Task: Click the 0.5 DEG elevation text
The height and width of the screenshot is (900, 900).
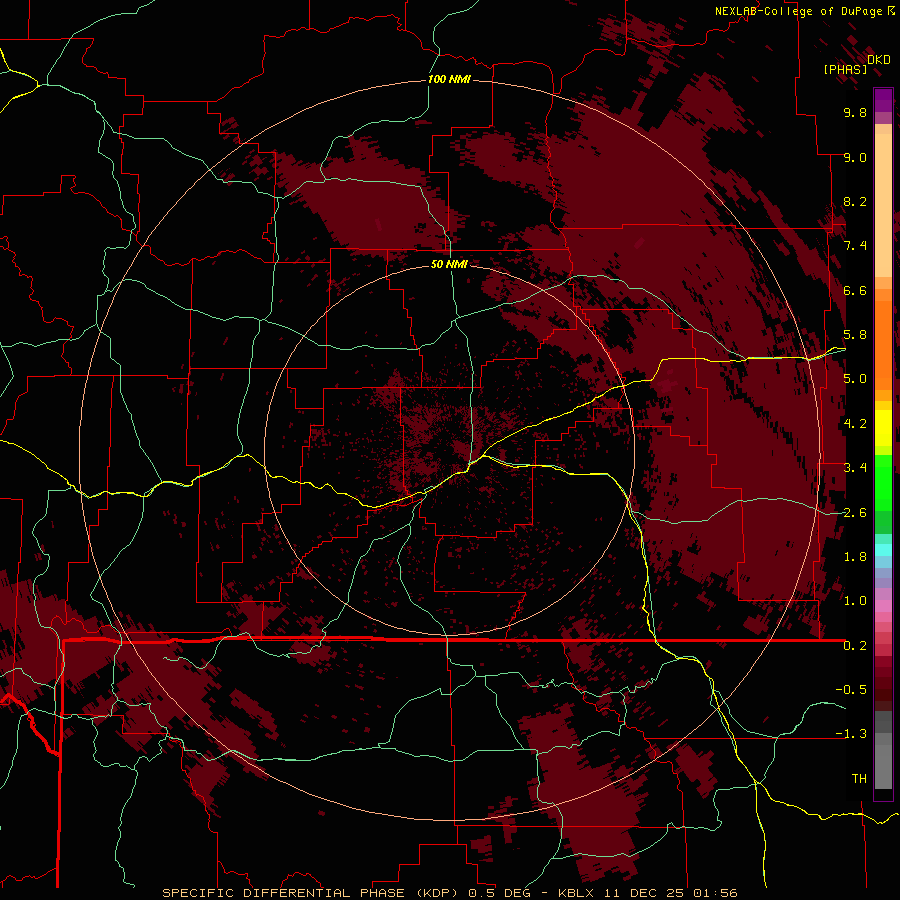Action: pos(499,893)
